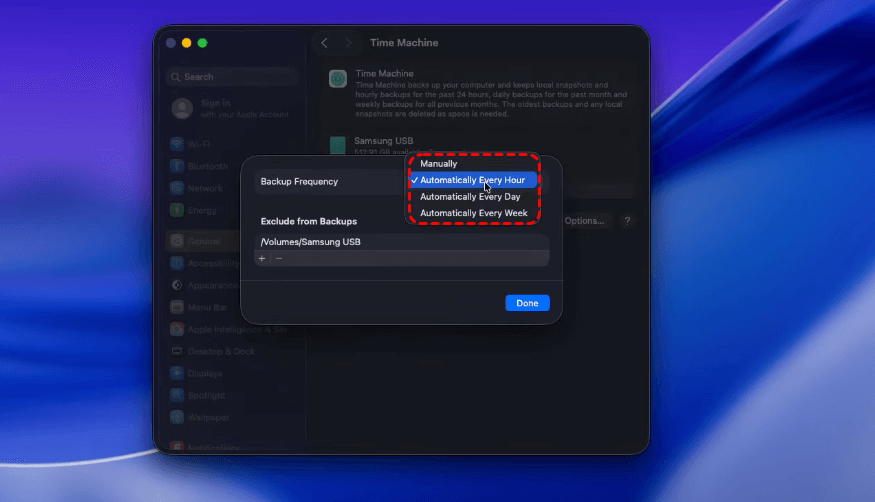Set backups to Automatically Every Week
Viewport: 875px width, 502px height.
click(x=473, y=213)
